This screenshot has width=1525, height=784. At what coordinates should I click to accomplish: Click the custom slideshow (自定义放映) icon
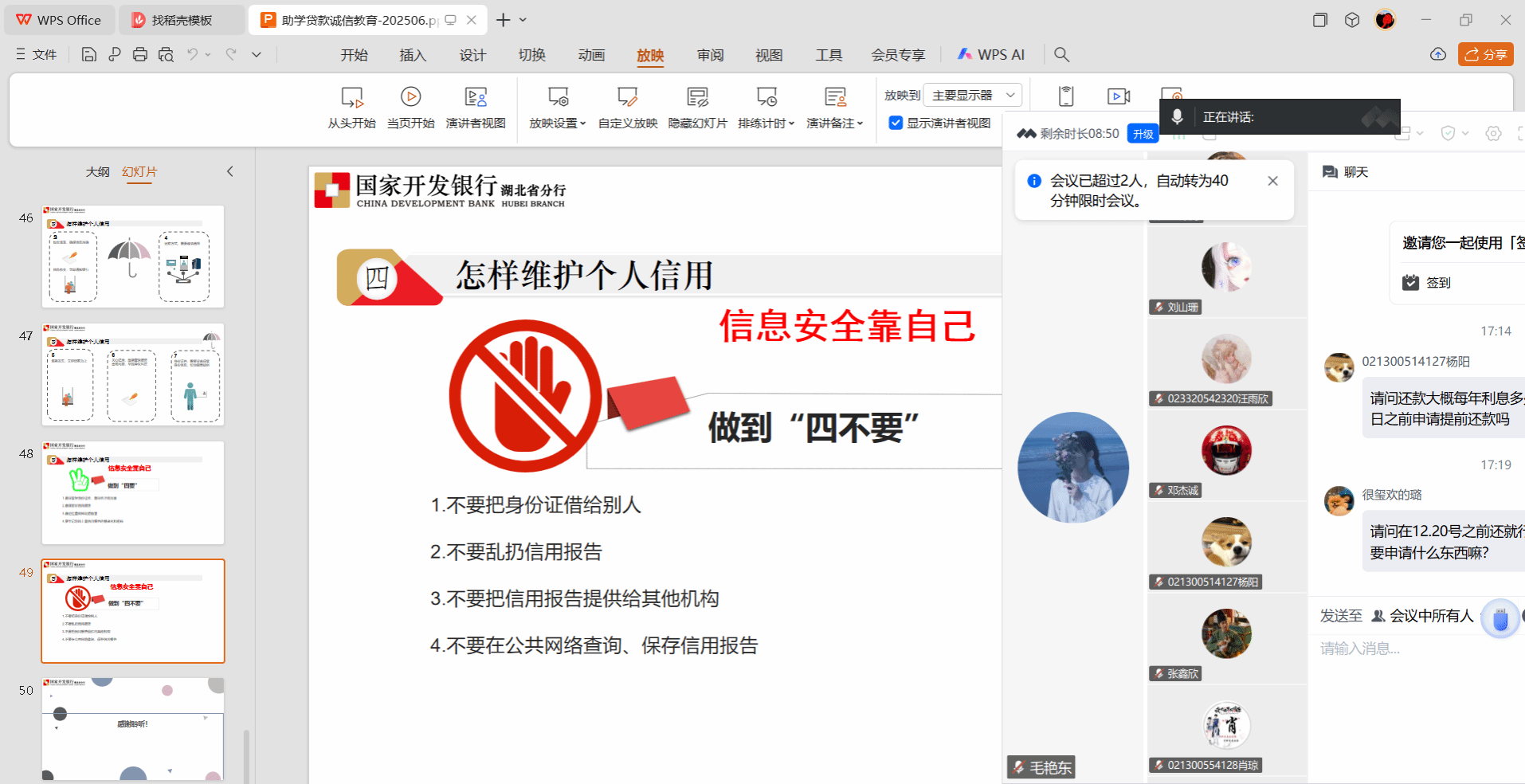[x=628, y=98]
